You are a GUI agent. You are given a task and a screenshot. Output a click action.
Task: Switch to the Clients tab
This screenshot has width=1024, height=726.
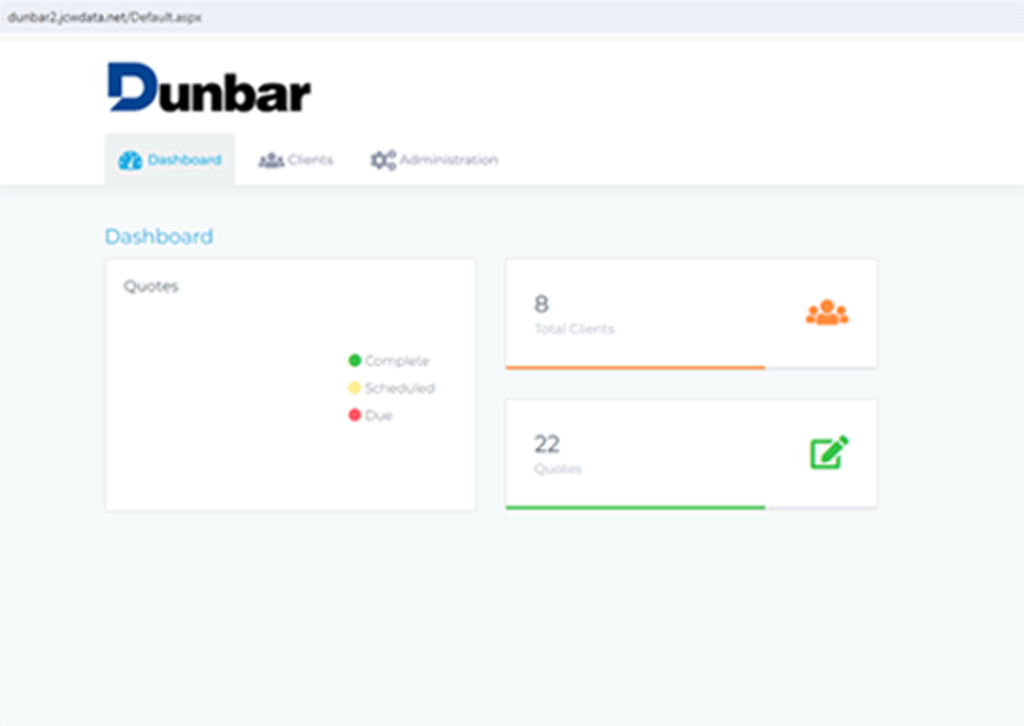point(296,160)
